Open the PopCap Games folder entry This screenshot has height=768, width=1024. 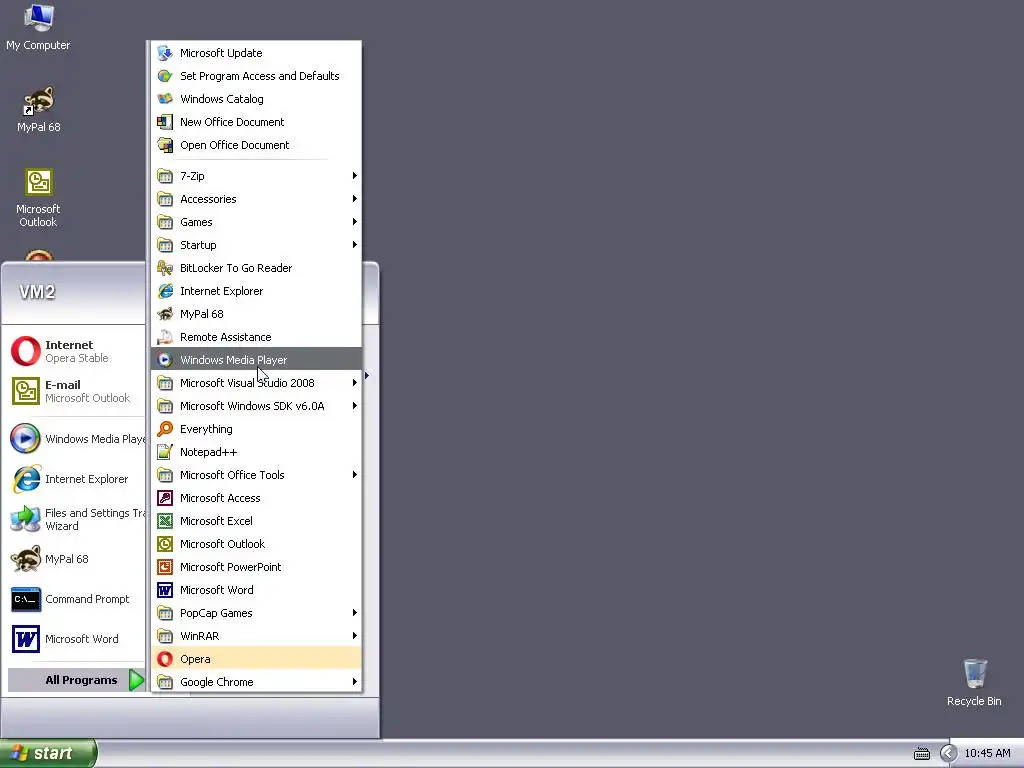coord(257,613)
